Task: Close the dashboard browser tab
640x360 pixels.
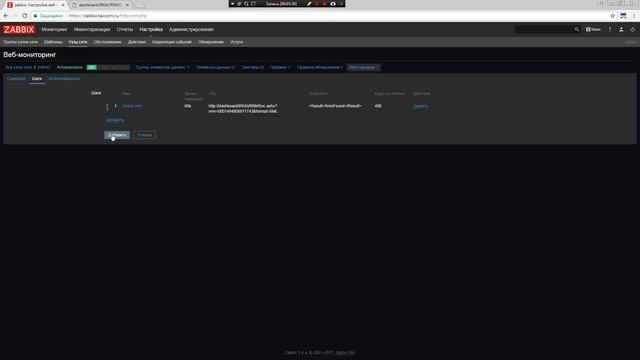Action: click(x=127, y=5)
